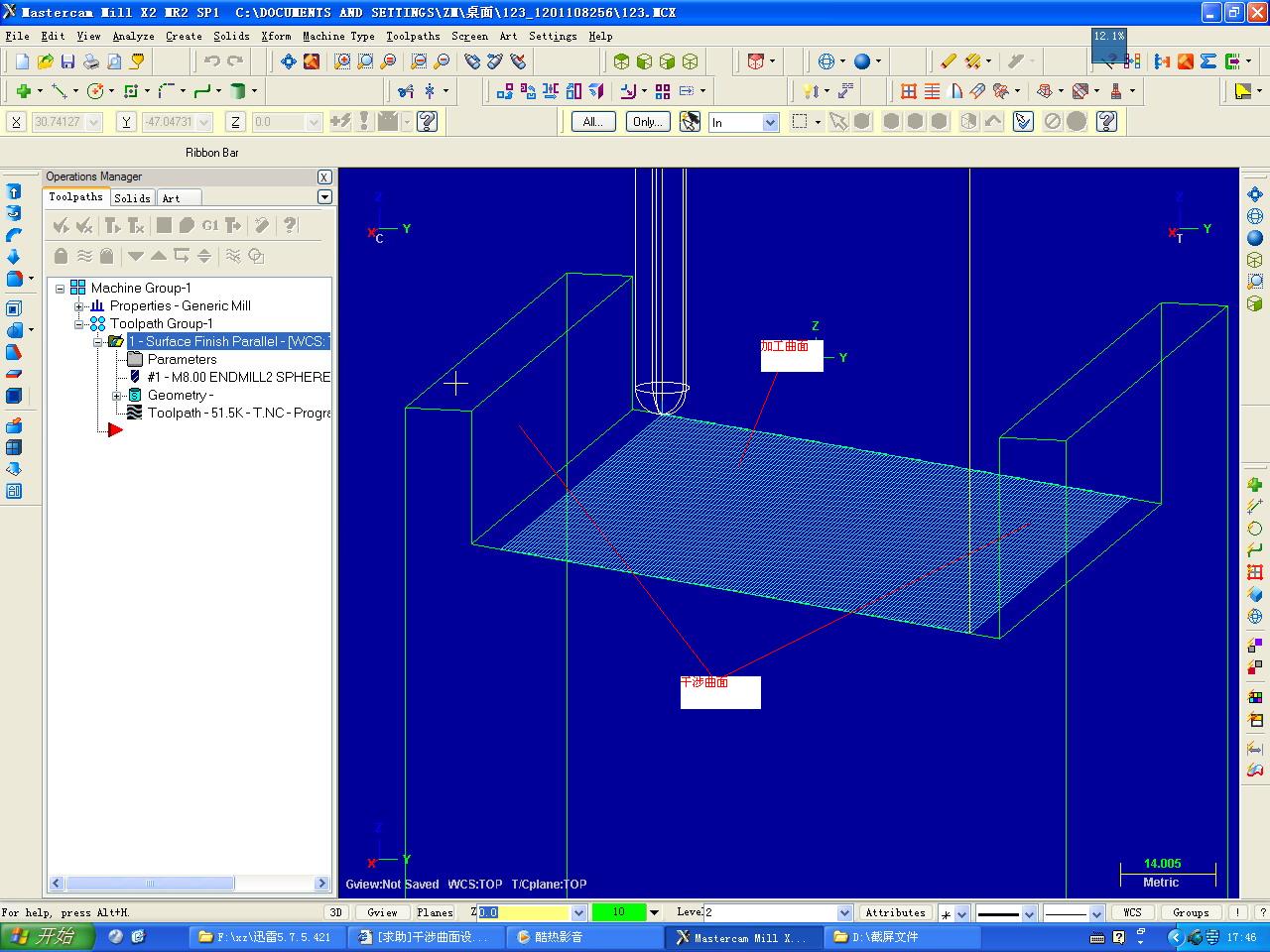Click the Fit to screen icon
The height and width of the screenshot is (952, 1270).
[289, 61]
